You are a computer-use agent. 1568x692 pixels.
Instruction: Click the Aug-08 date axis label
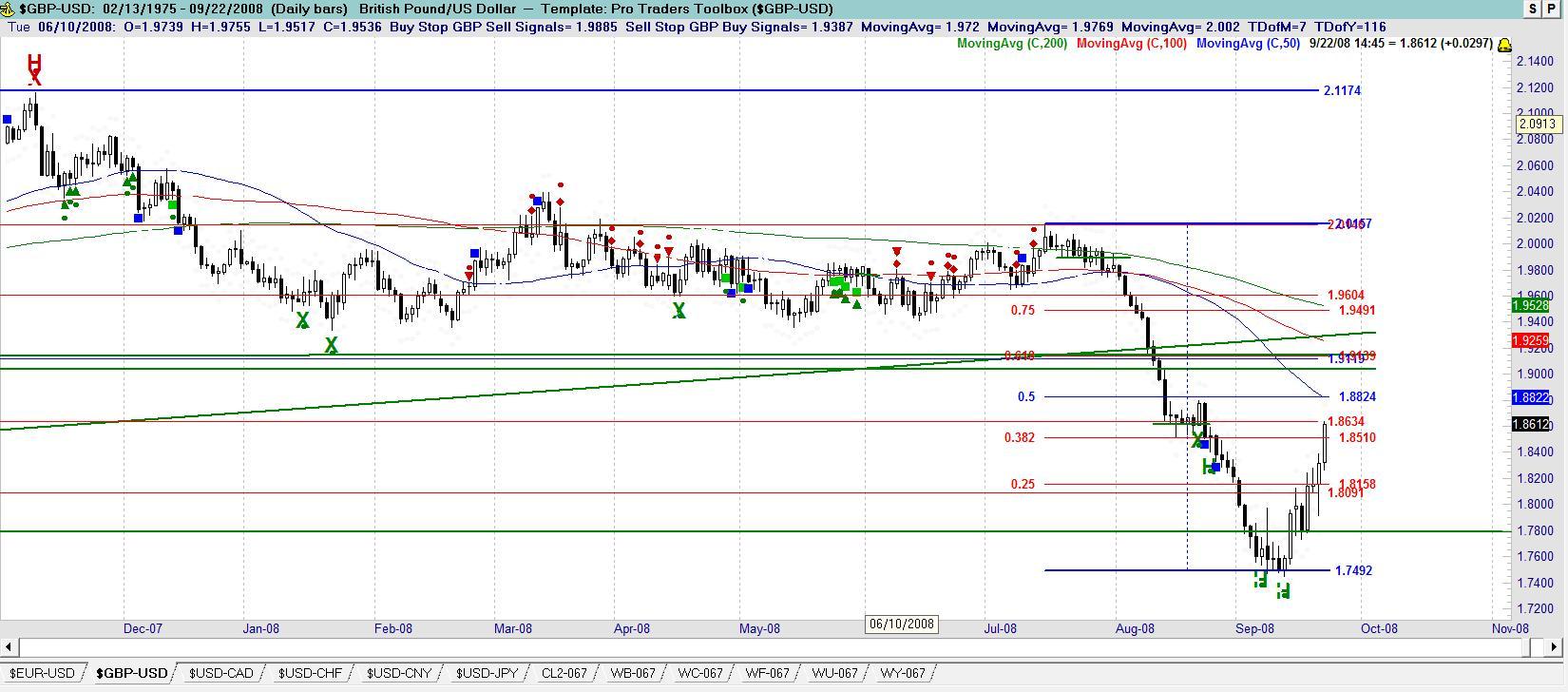tap(1135, 628)
